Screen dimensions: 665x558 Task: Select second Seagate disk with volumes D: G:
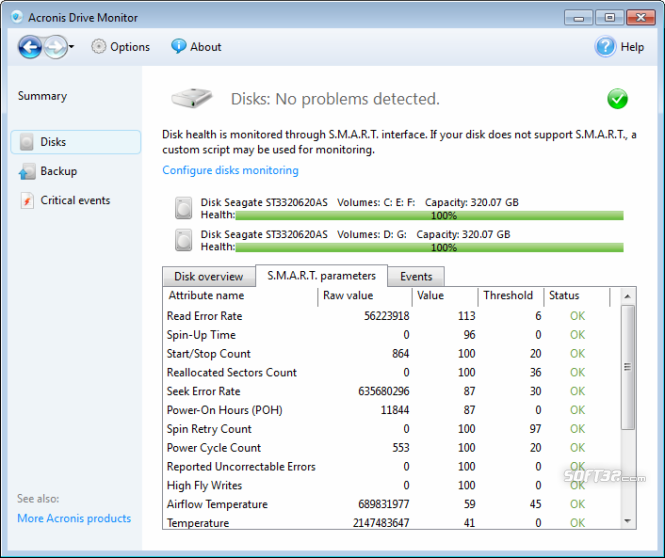click(x=399, y=240)
